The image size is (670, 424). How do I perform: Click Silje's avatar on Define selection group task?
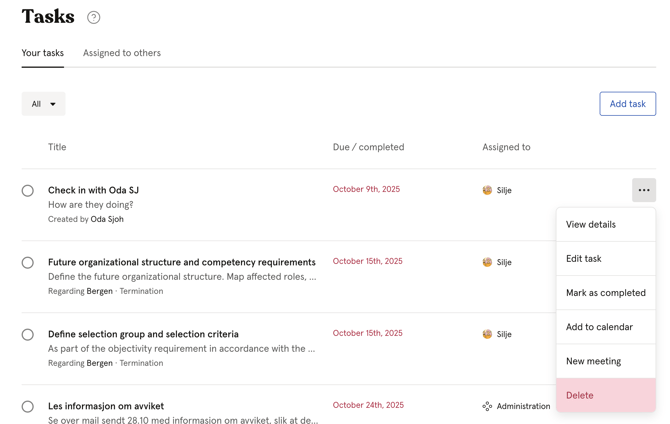487,334
